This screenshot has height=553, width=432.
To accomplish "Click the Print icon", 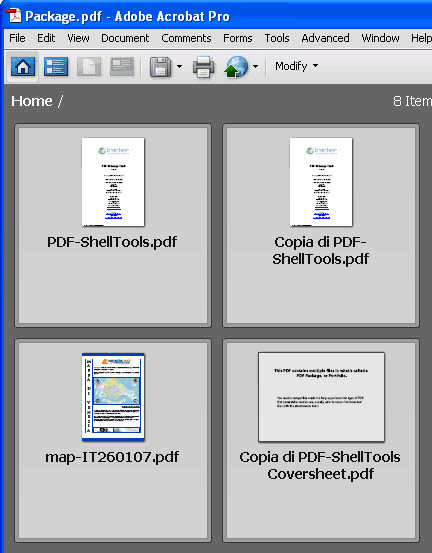I will 203,67.
